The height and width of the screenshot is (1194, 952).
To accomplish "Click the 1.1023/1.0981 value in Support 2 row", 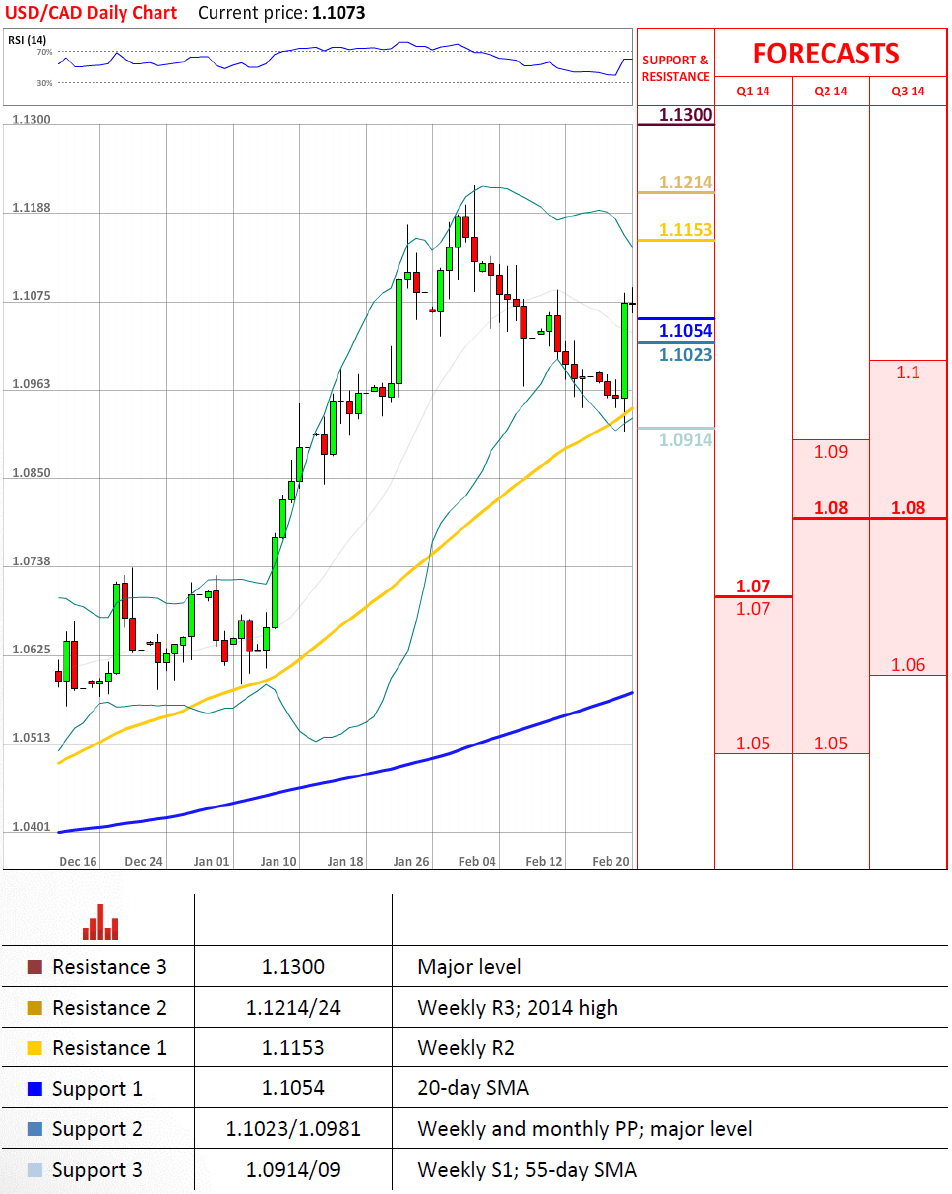I will coord(293,1129).
